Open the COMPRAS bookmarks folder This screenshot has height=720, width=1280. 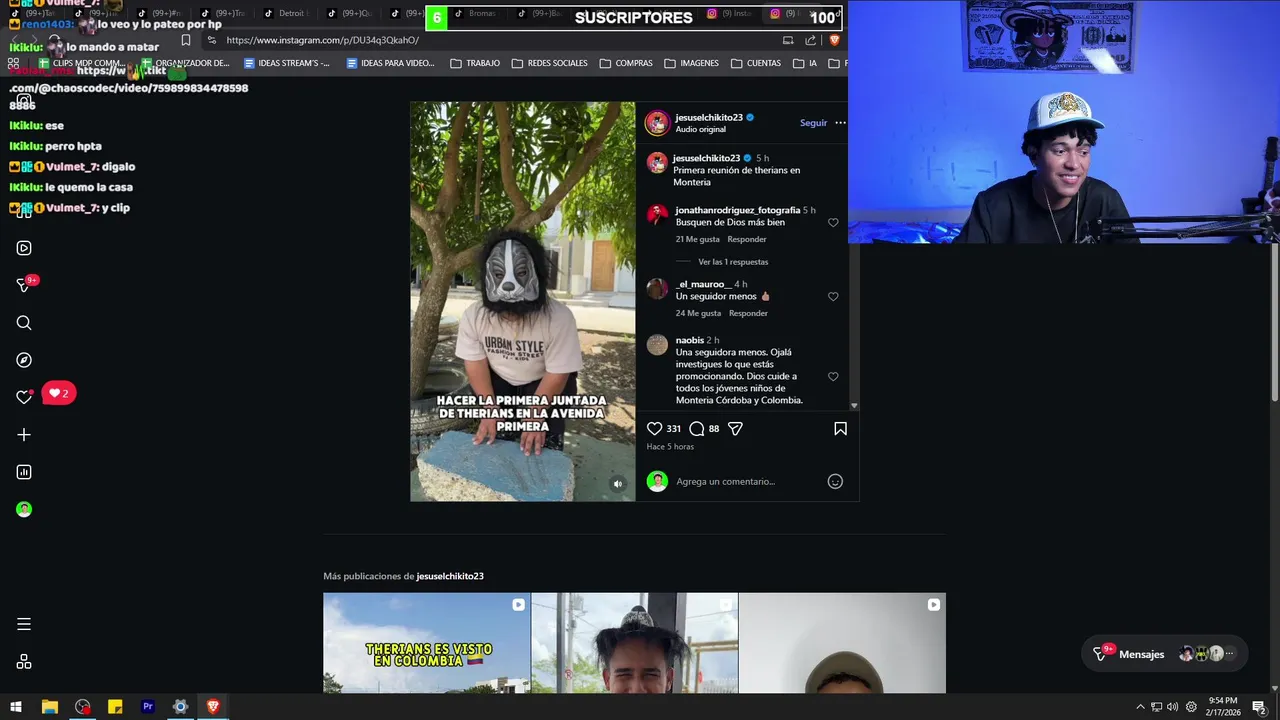point(626,63)
